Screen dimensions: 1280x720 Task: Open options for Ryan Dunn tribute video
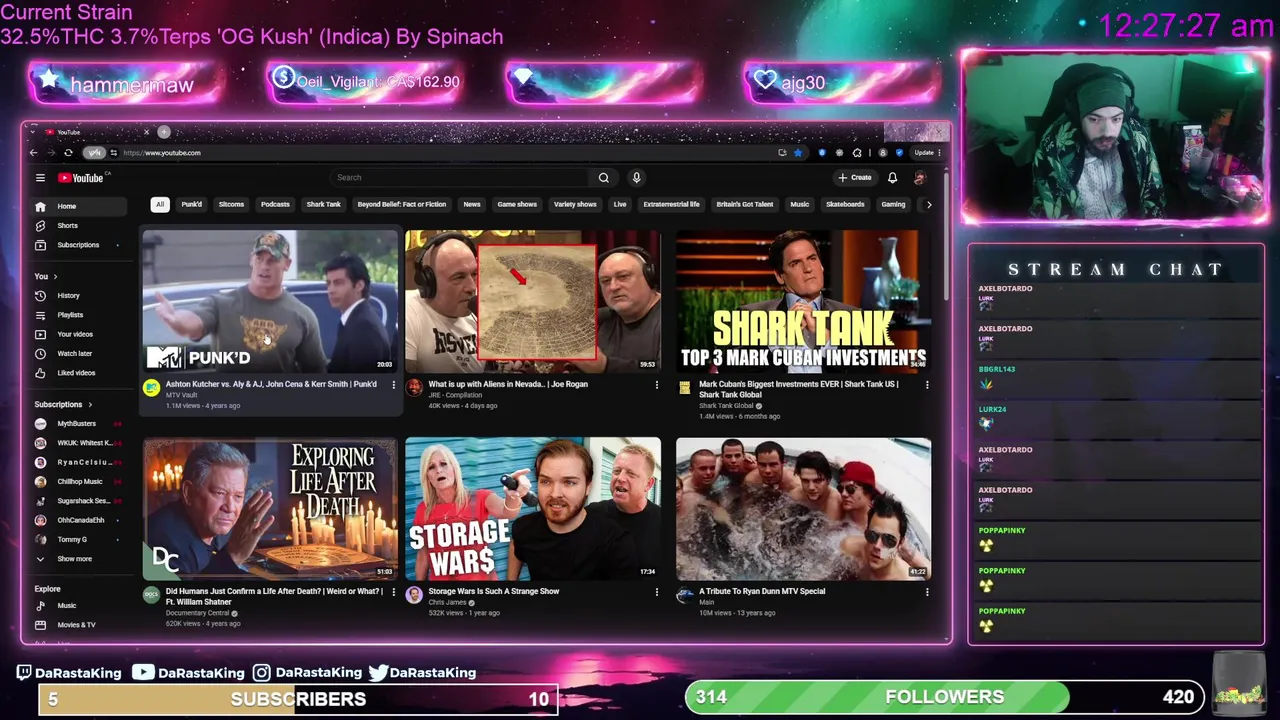coord(927,592)
